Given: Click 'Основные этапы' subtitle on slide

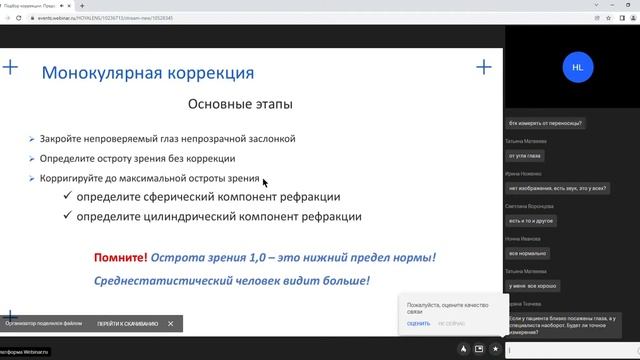Looking at the screenshot, I should (240, 104).
